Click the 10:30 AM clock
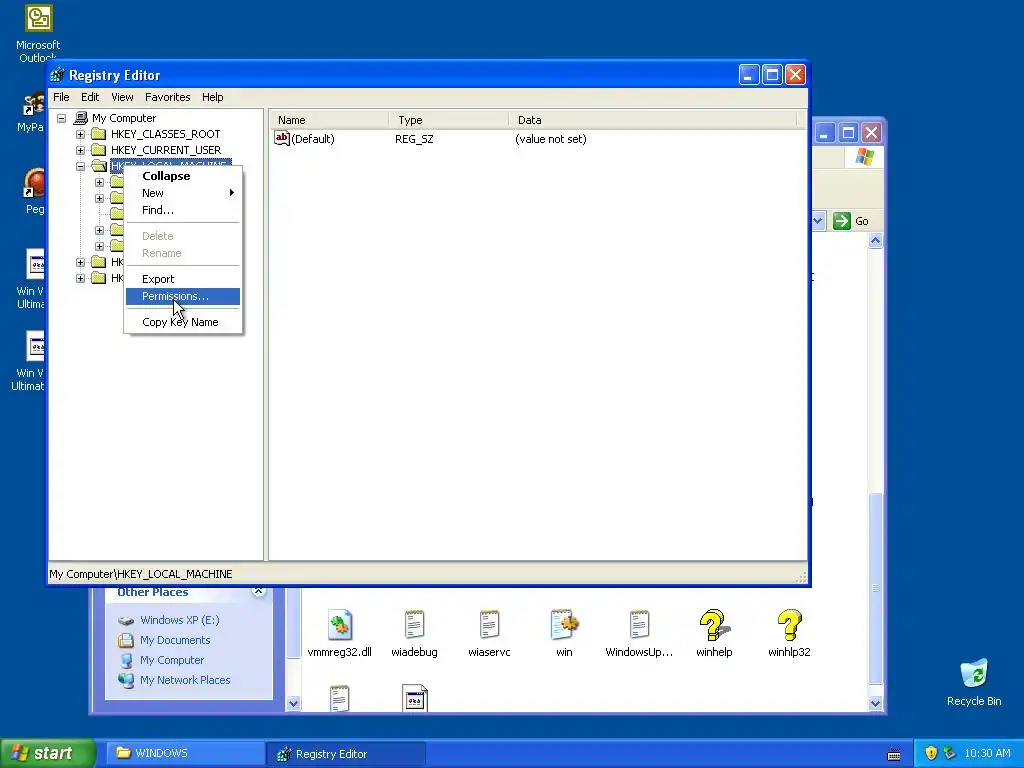The width and height of the screenshot is (1024, 768). (x=987, y=754)
